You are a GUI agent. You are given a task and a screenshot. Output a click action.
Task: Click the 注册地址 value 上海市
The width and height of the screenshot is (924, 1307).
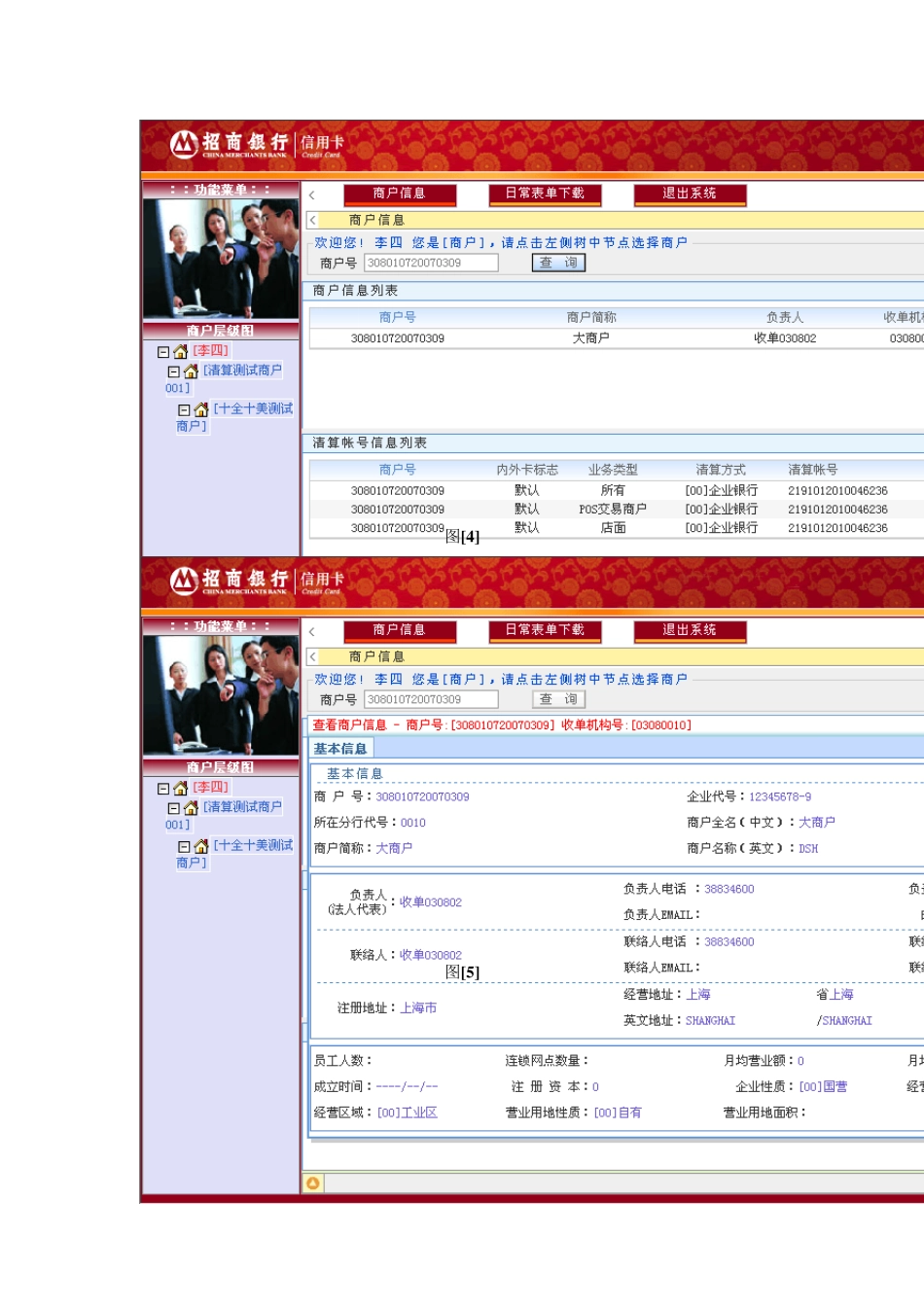coord(418,1008)
